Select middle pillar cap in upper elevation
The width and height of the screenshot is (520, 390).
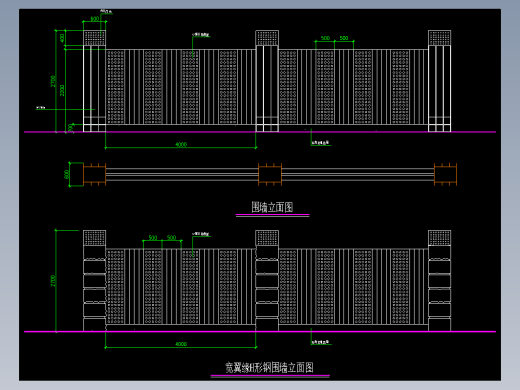click(267, 38)
